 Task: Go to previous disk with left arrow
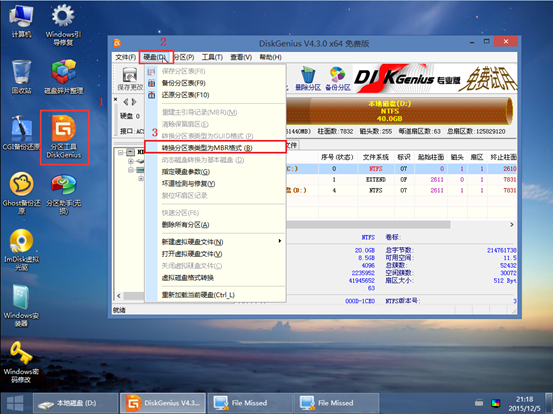[x=126, y=102]
